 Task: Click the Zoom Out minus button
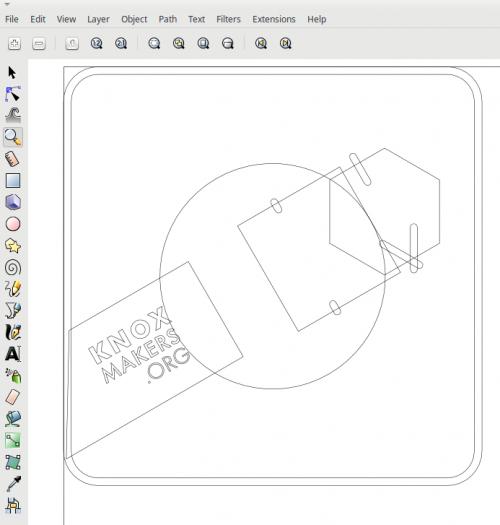coord(39,43)
